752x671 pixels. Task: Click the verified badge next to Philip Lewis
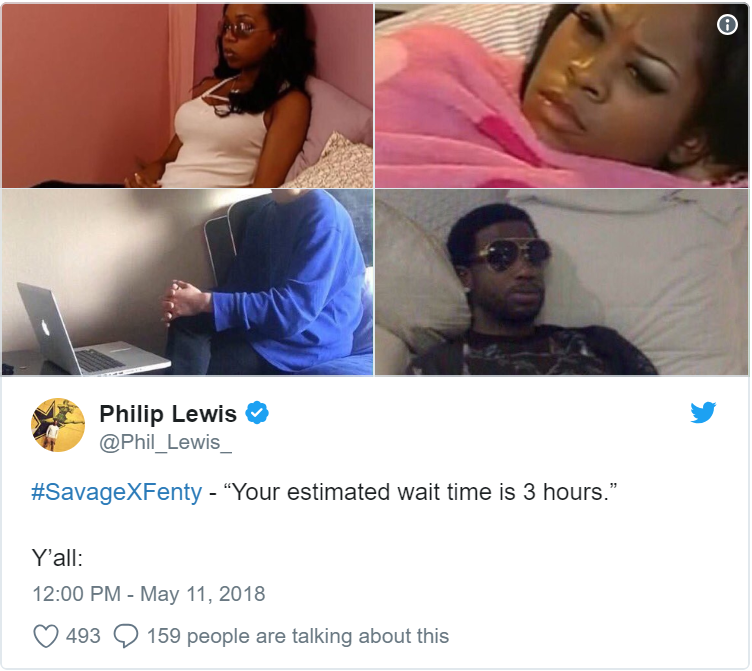(x=257, y=413)
